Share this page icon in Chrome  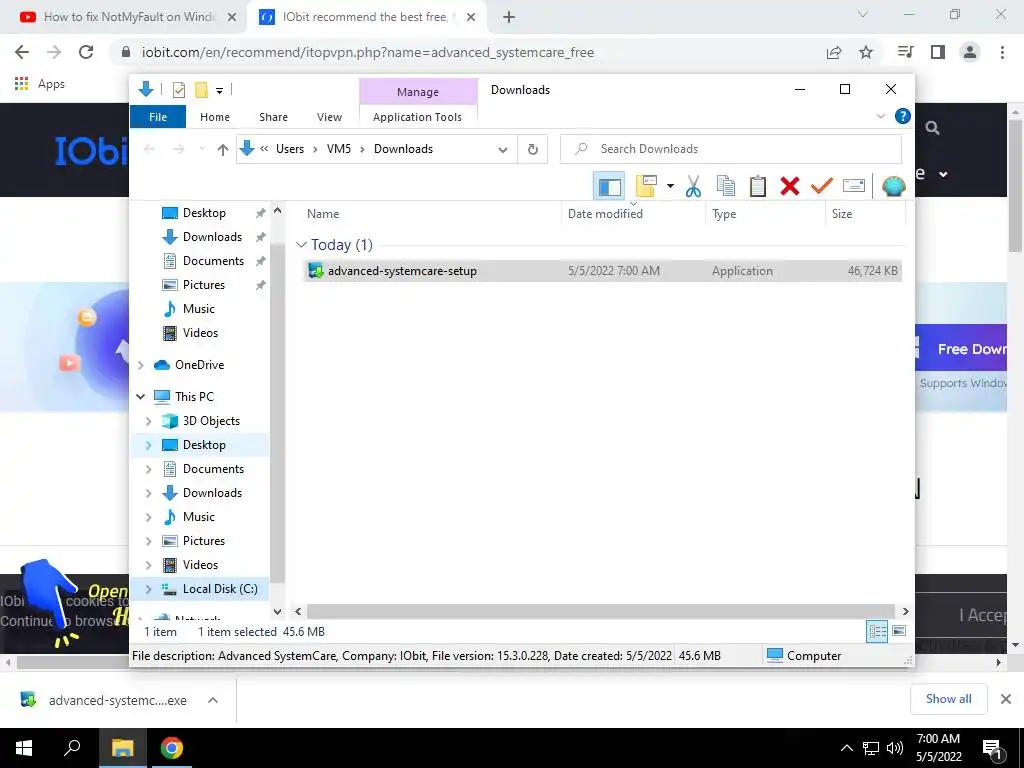point(834,52)
